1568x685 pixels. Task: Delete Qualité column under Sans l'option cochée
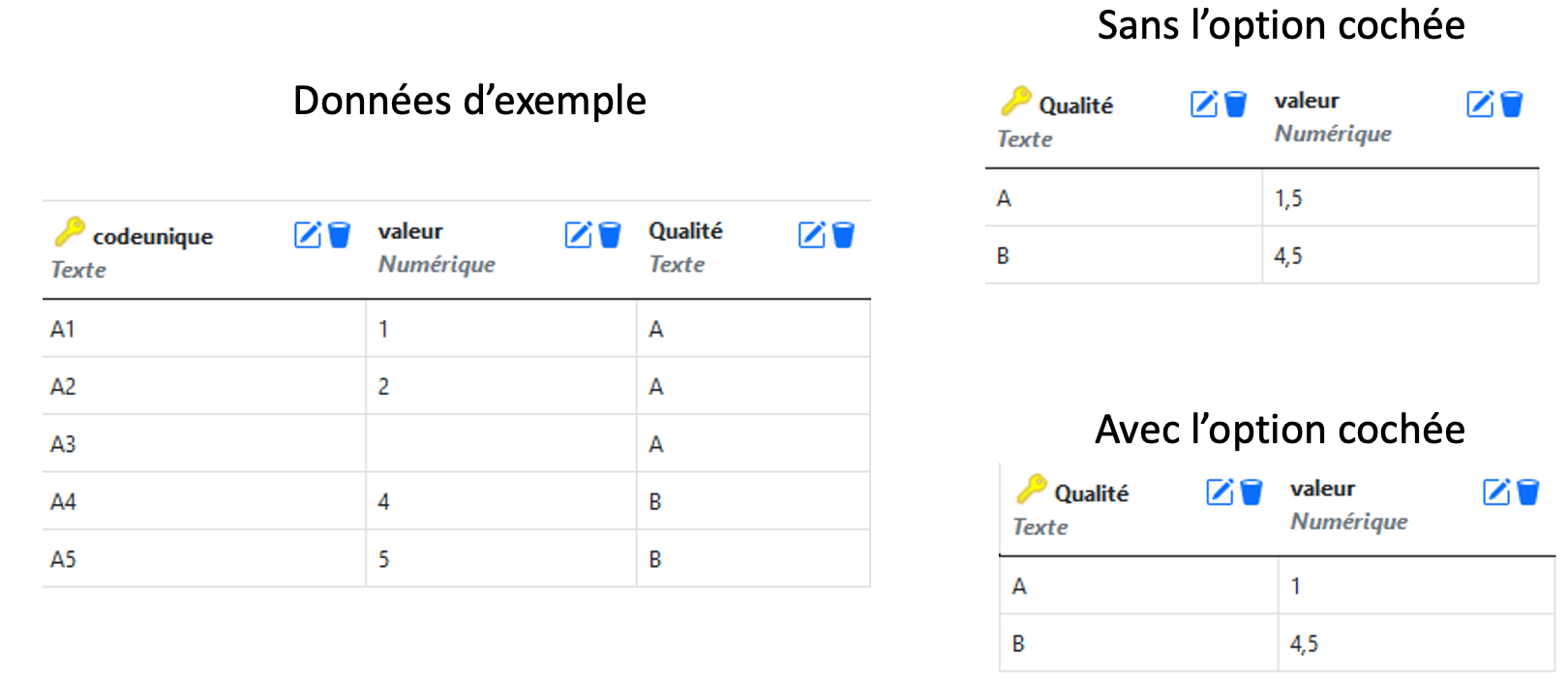coord(1236,104)
